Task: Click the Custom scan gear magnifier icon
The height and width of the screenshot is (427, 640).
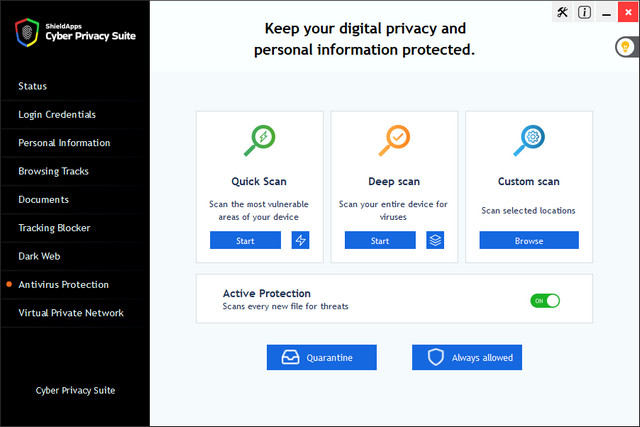Action: tap(528, 141)
